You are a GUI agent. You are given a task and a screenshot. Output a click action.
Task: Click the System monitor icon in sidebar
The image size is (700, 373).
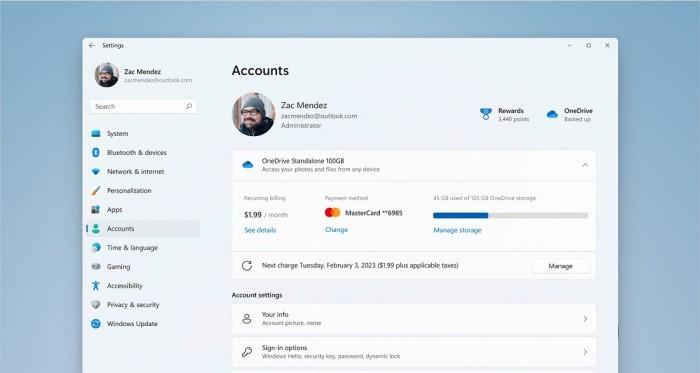click(x=96, y=133)
